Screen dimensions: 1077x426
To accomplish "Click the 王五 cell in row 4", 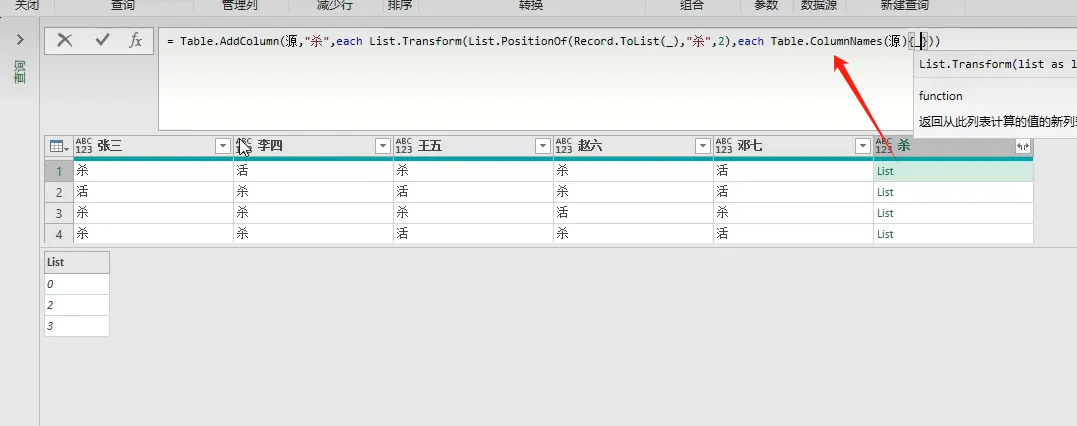I will (473, 234).
